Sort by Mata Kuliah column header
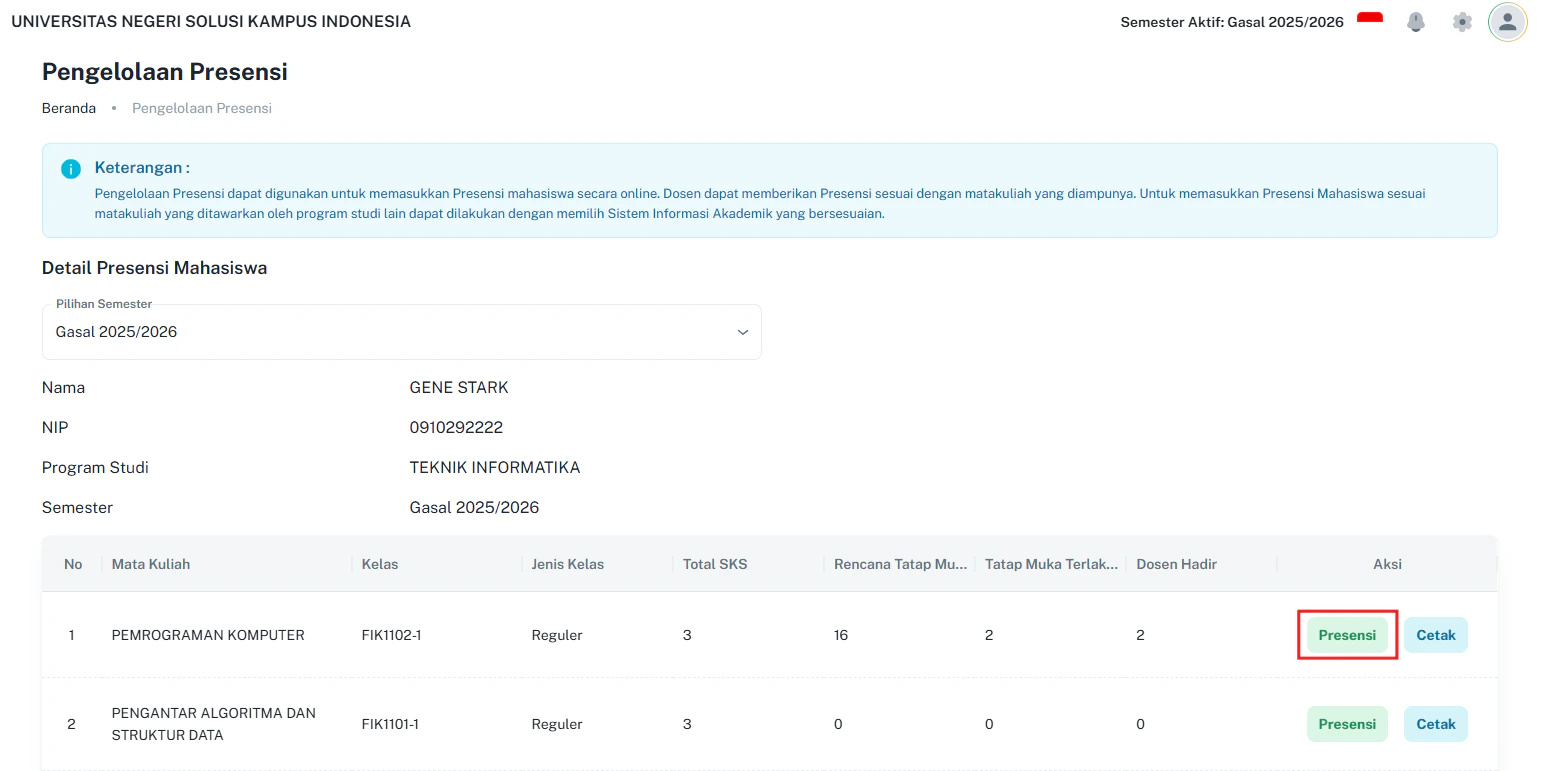This screenshot has height=771, width=1548. (x=151, y=564)
